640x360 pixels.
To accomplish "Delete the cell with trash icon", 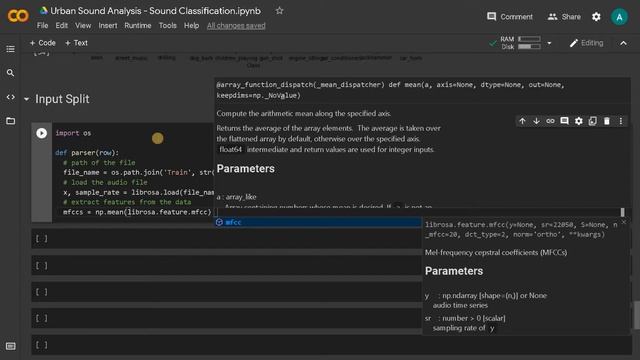I will 607,121.
